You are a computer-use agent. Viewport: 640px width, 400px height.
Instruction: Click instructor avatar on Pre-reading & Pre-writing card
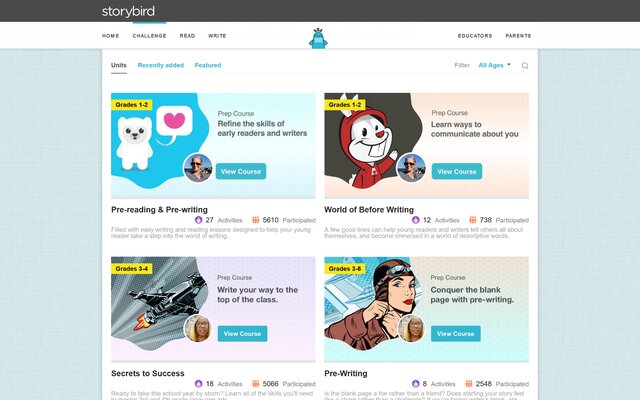(x=198, y=168)
